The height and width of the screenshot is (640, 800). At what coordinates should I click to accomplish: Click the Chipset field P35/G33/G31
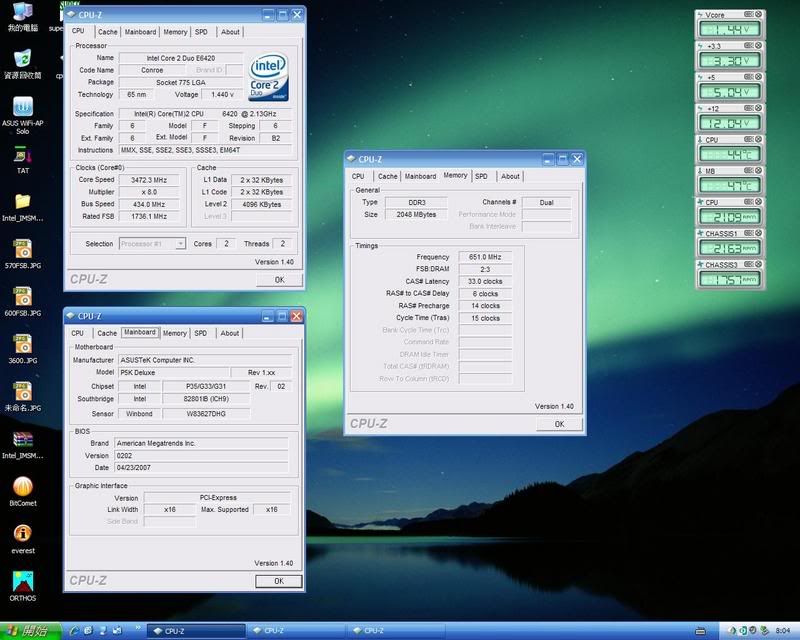pos(206,386)
